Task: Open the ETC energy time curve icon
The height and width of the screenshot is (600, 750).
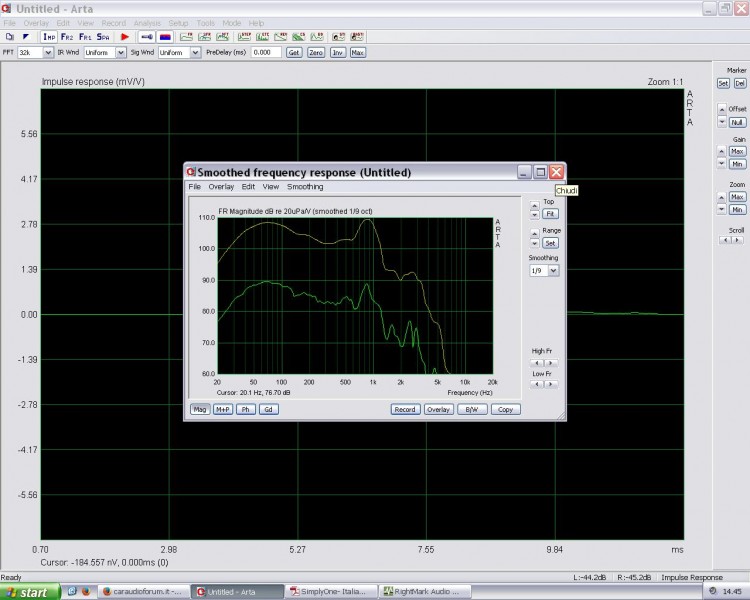Action: click(263, 37)
